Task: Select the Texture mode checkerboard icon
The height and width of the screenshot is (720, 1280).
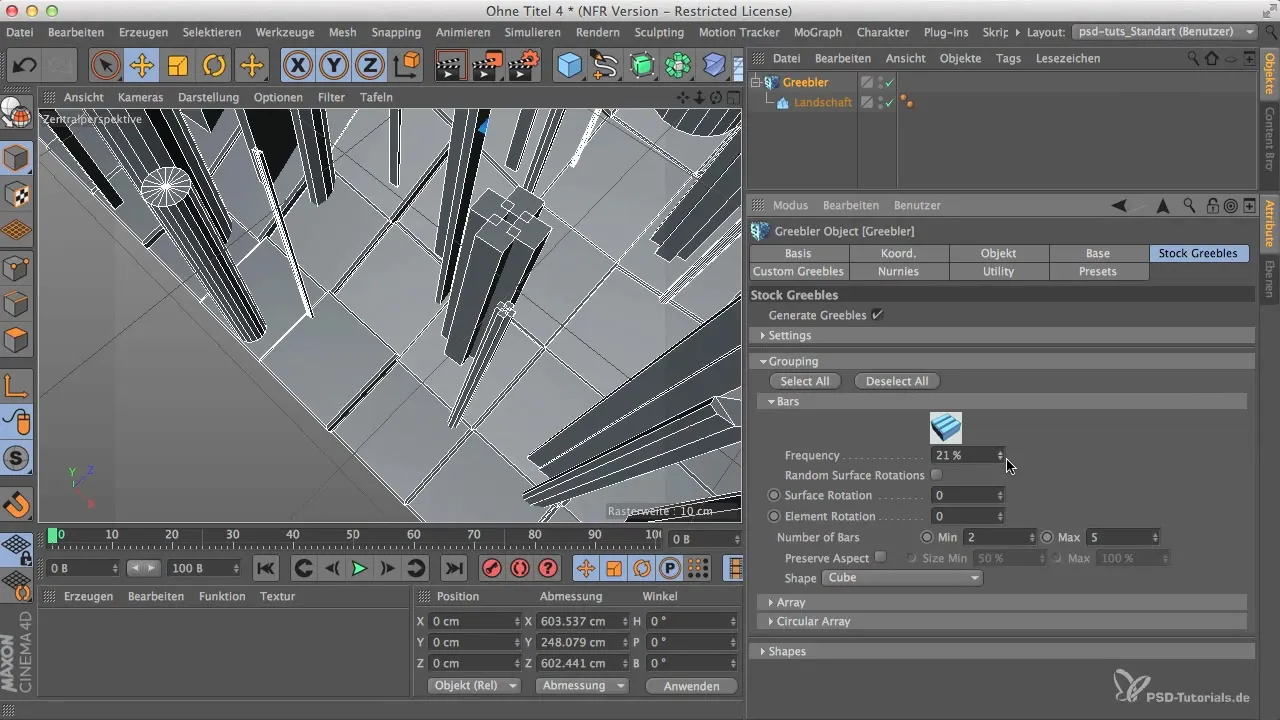Action: [17, 194]
